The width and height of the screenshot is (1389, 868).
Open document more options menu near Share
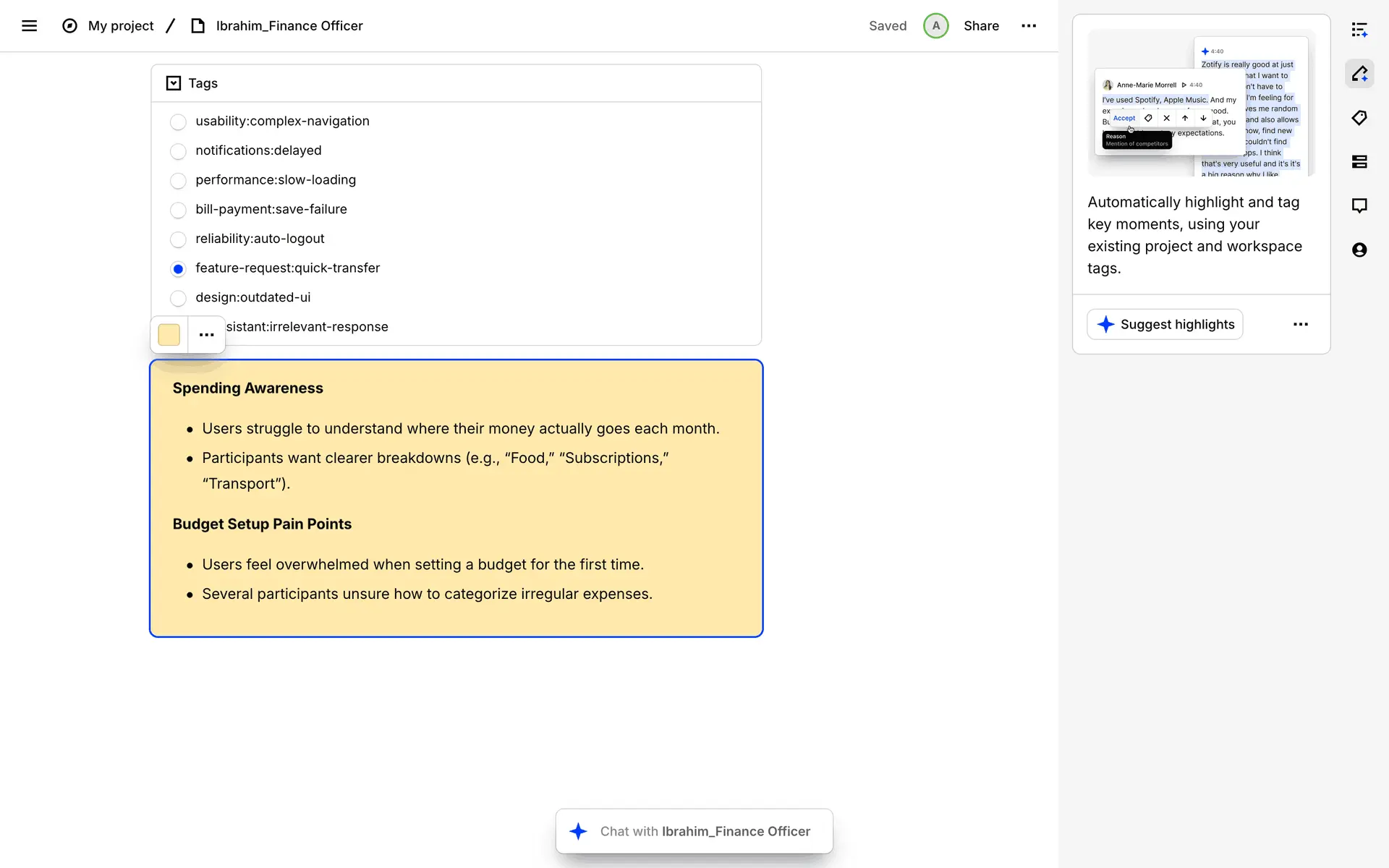(x=1028, y=26)
